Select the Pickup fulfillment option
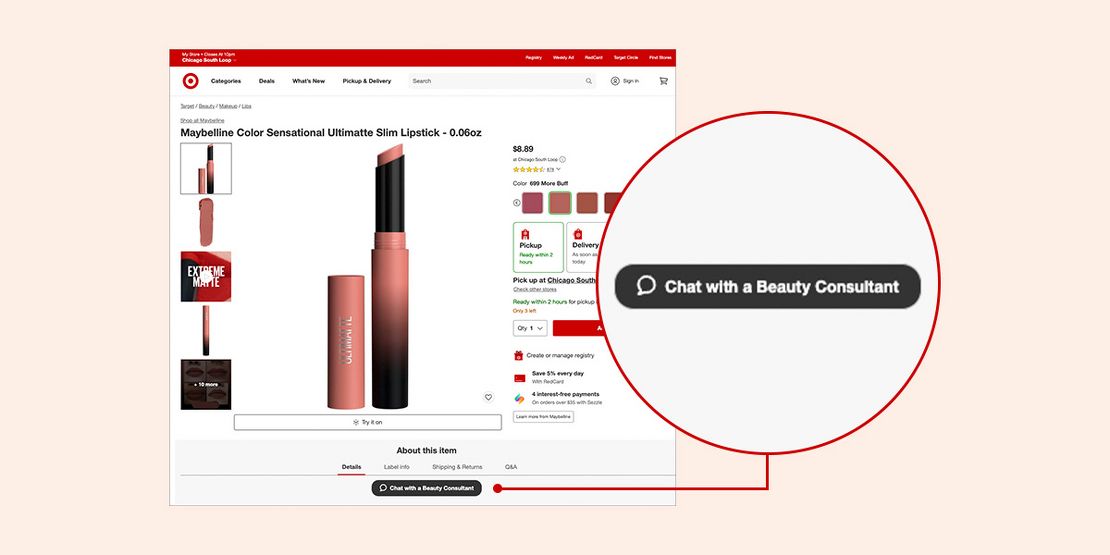This screenshot has height=555, width=1110. pyautogui.click(x=538, y=247)
